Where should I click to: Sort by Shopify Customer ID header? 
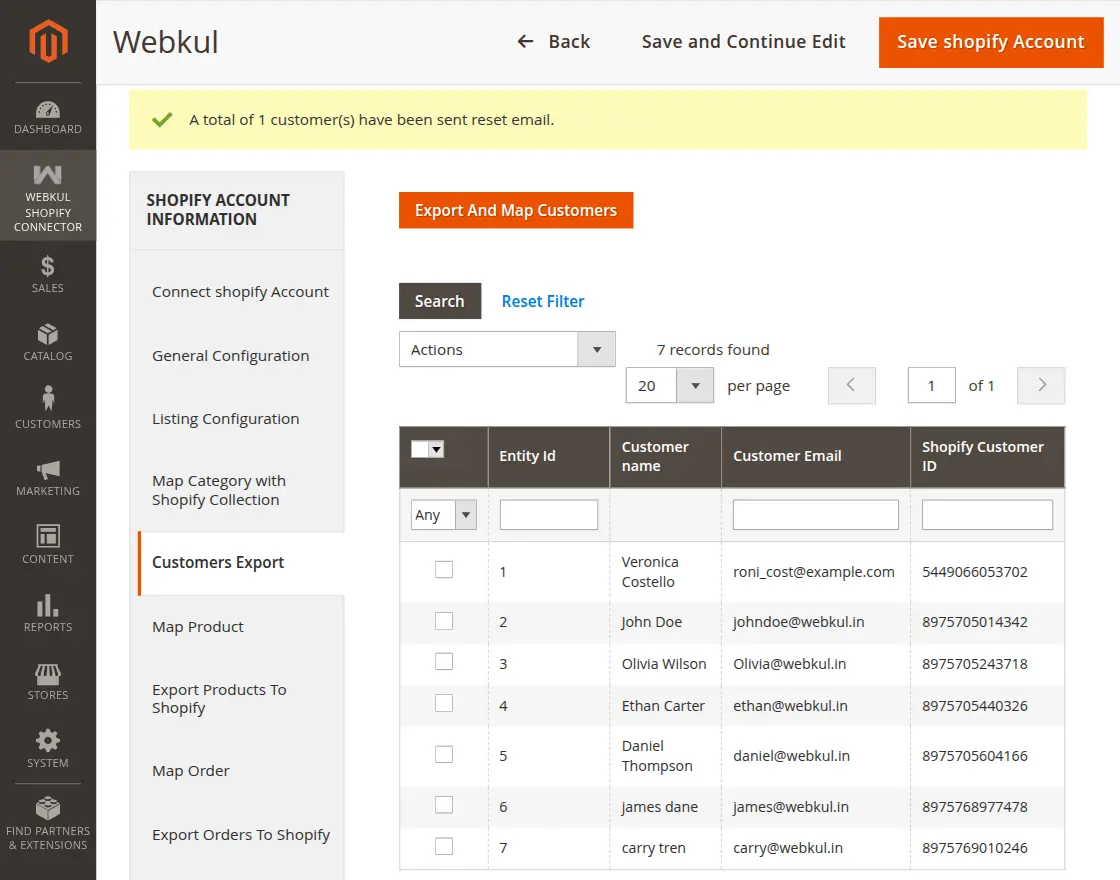coord(987,457)
